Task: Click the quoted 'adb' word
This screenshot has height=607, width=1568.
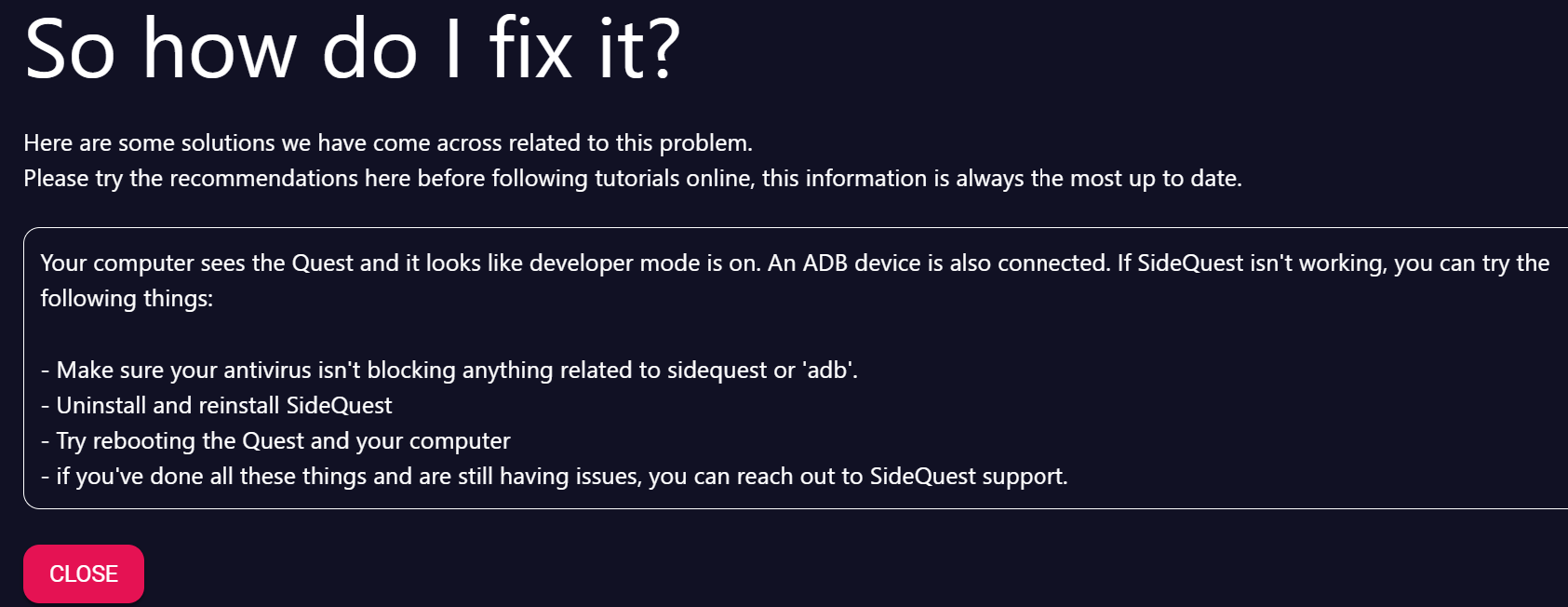Action: pos(827,370)
